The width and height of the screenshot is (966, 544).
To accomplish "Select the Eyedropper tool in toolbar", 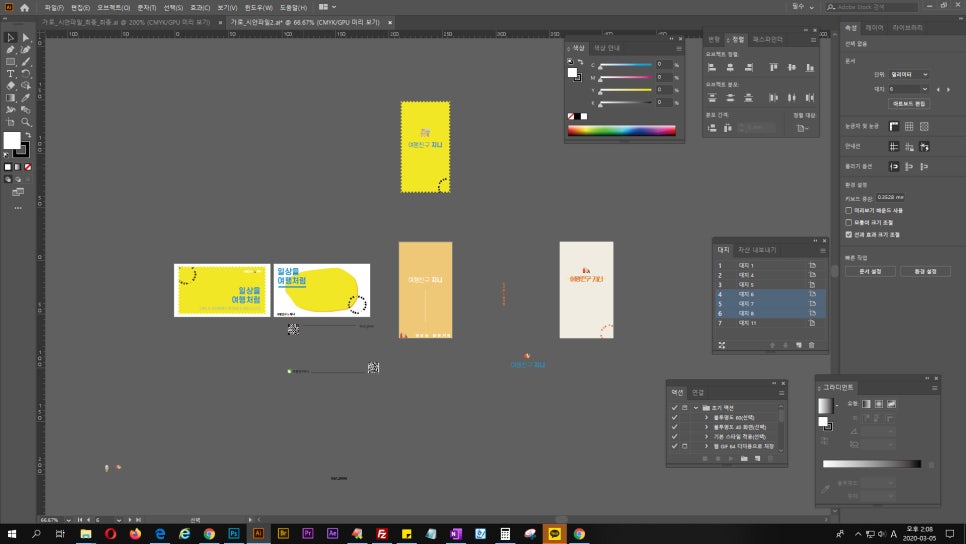I will pyautogui.click(x=26, y=97).
